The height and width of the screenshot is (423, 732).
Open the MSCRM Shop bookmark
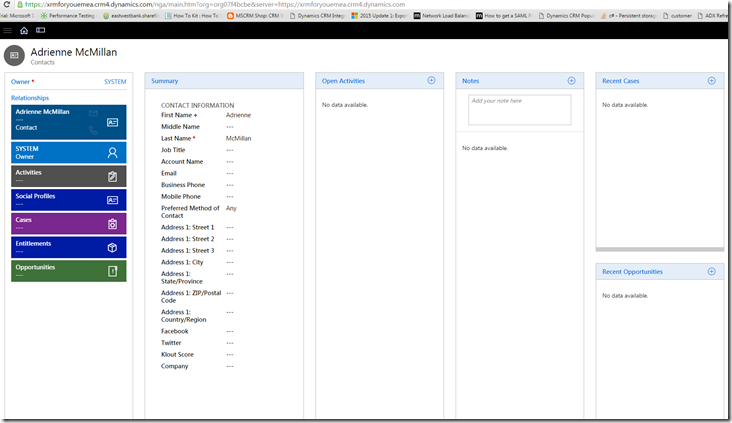pyautogui.click(x=255, y=16)
